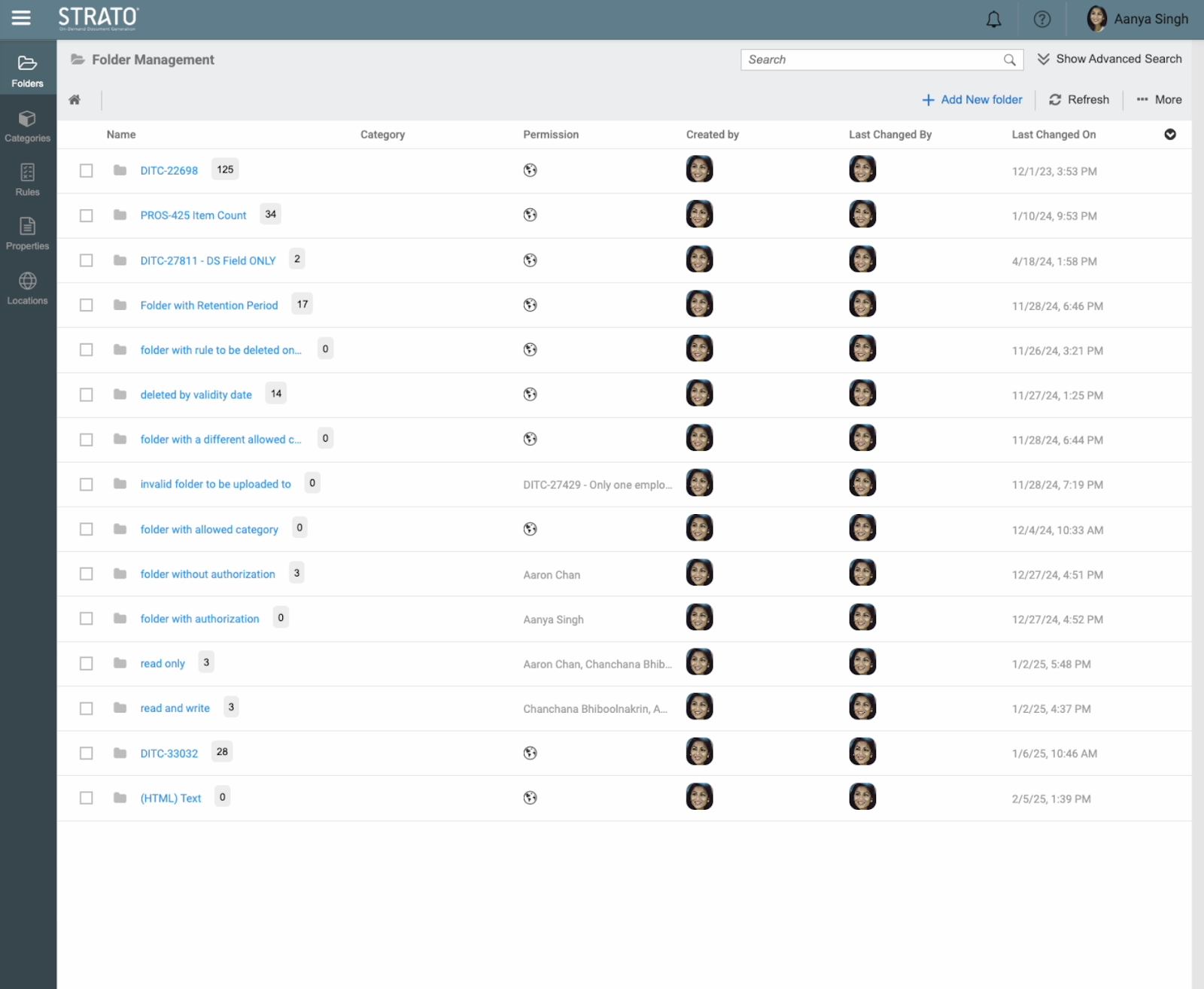Screen dimensions: 1204x989
Task: Open Properties in the sidebar
Action: click(28, 234)
